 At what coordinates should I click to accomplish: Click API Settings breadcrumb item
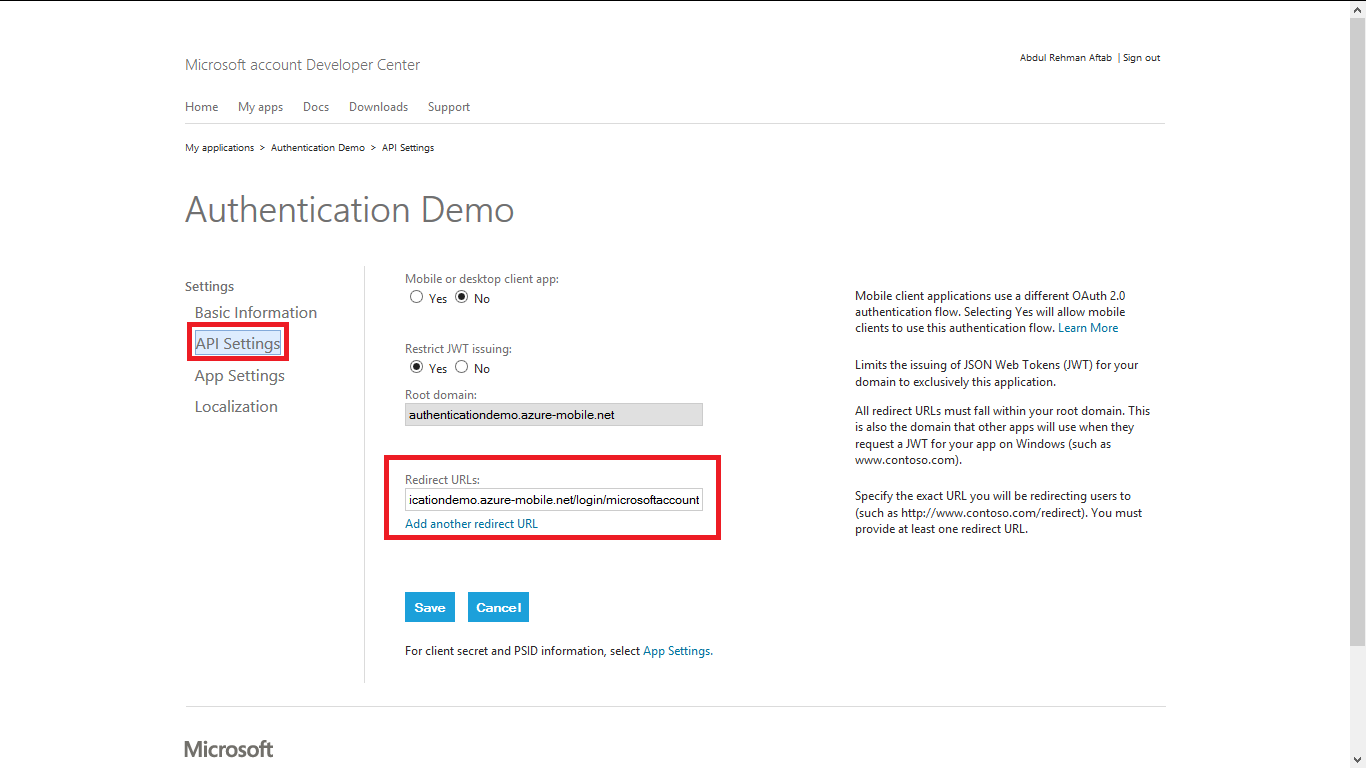point(408,148)
